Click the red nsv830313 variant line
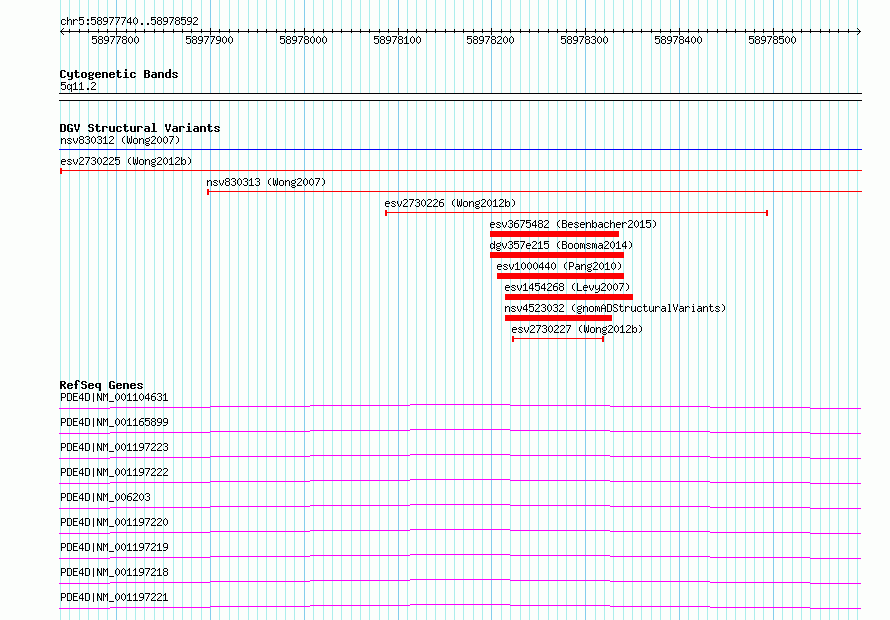 (535, 192)
